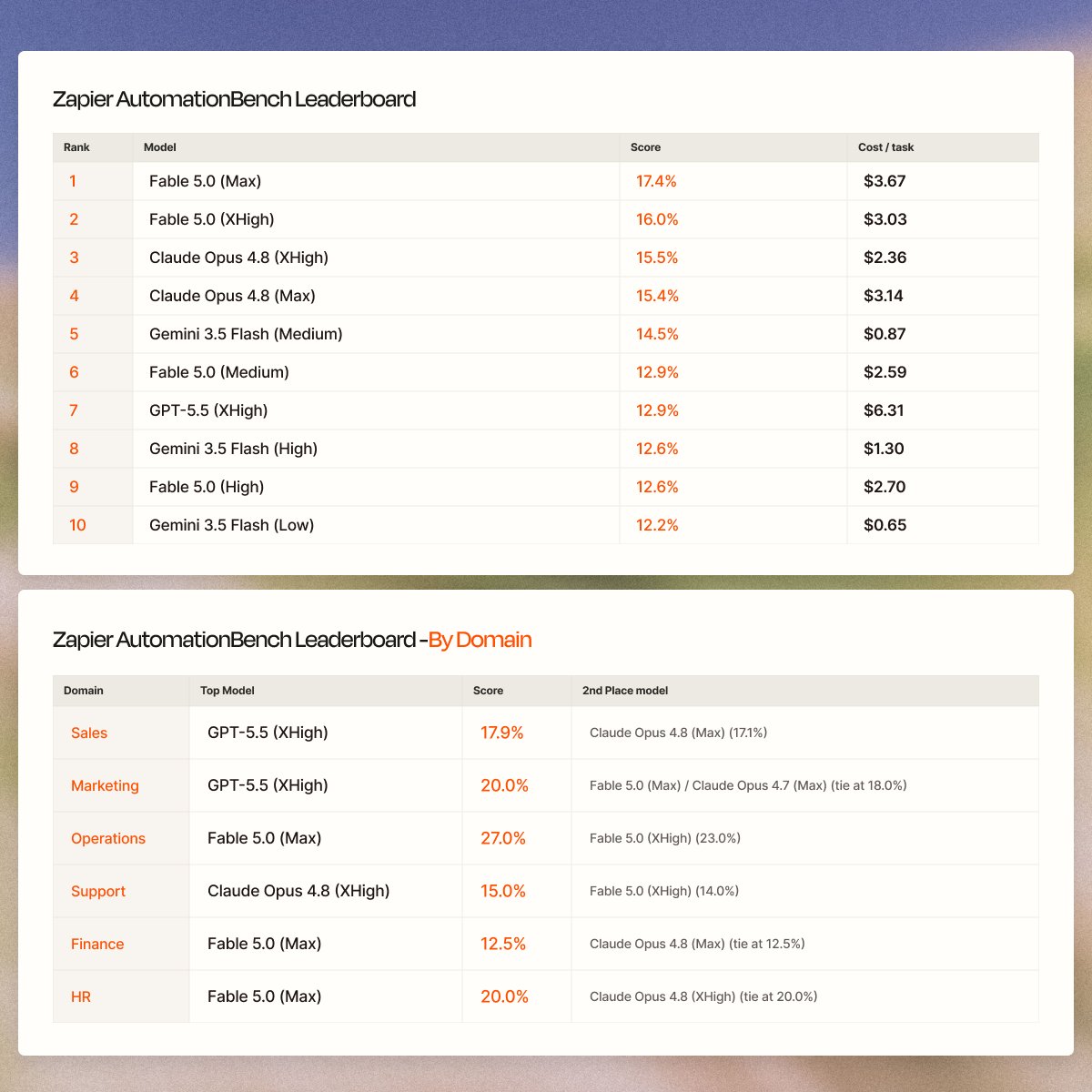The image size is (1092, 1092).
Task: Click 'Fable 5.0 (XHigh) (14.0%)' second place
Action: tap(664, 891)
